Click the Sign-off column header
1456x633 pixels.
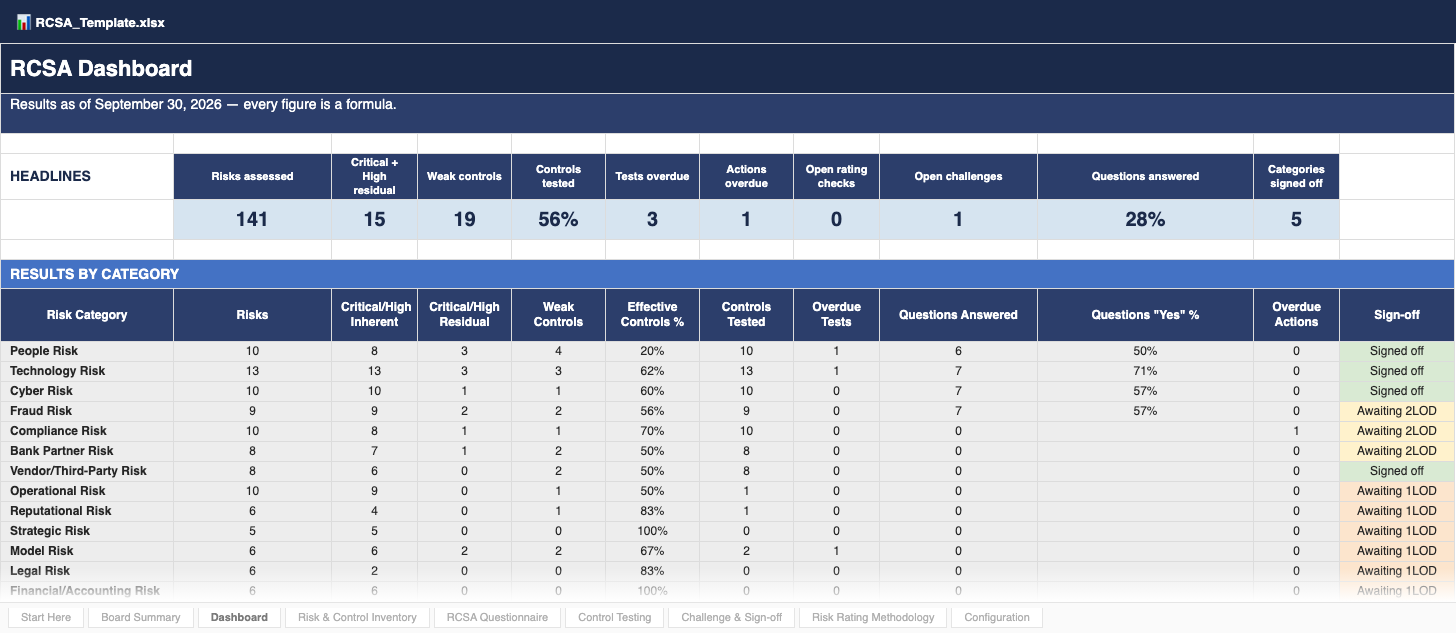(x=1397, y=315)
